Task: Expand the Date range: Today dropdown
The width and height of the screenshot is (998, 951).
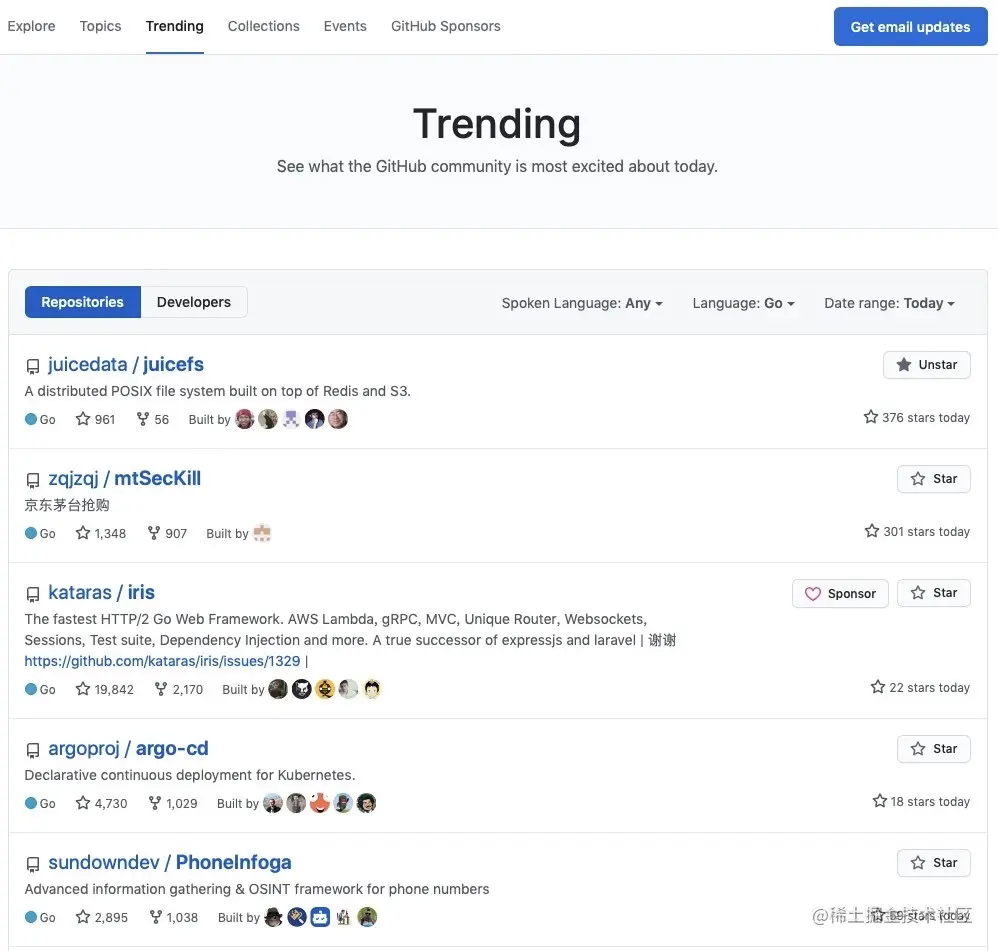Action: [x=889, y=303]
